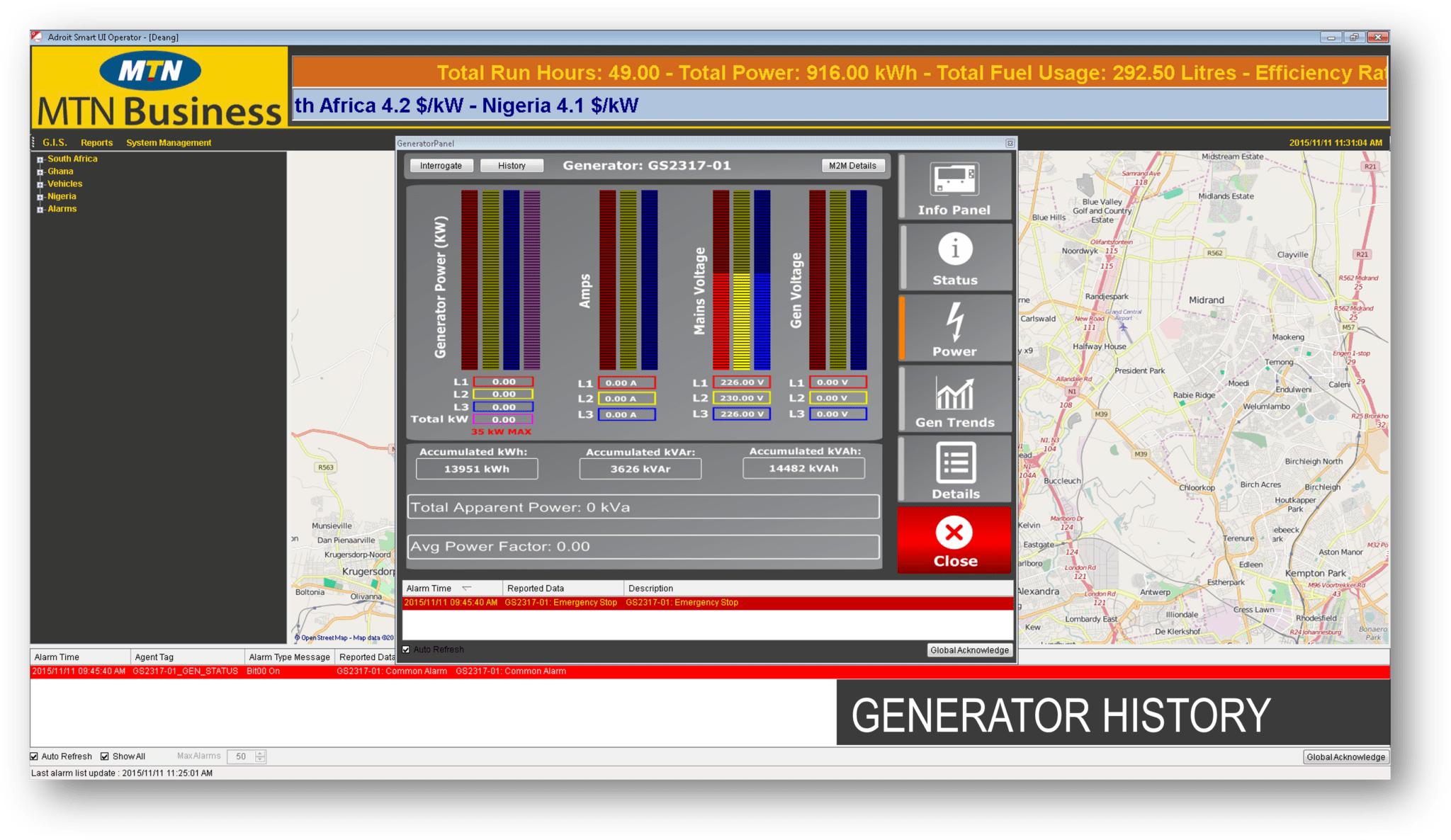Click the Description column header in panel
This screenshot has height=840, width=1451.
(818, 589)
